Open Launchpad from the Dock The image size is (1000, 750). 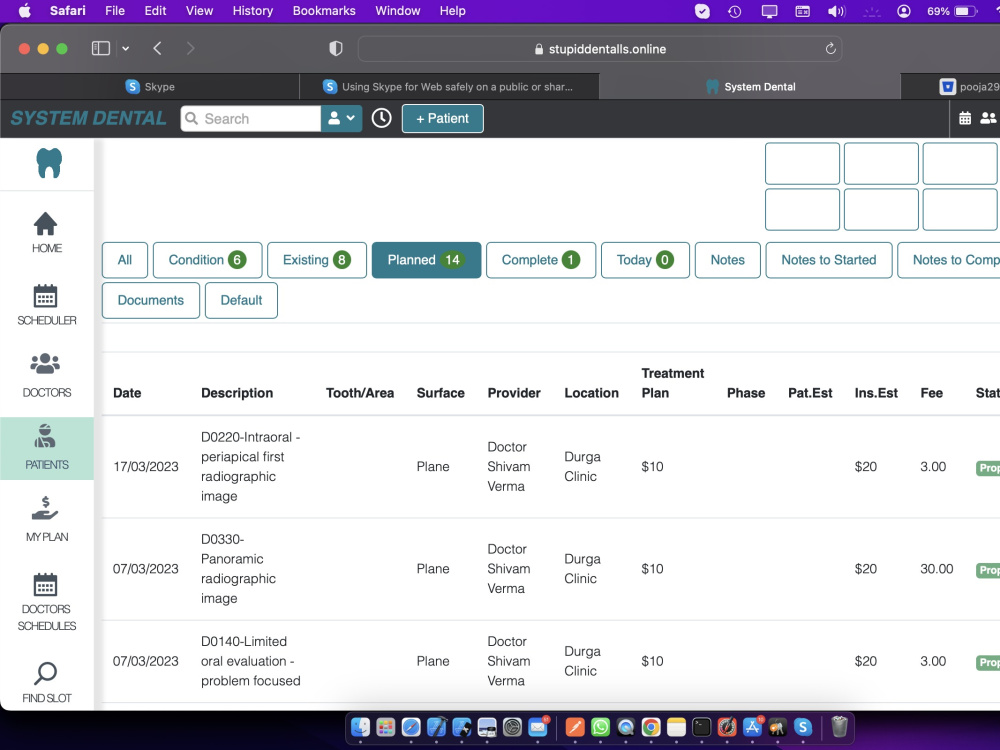[386, 727]
